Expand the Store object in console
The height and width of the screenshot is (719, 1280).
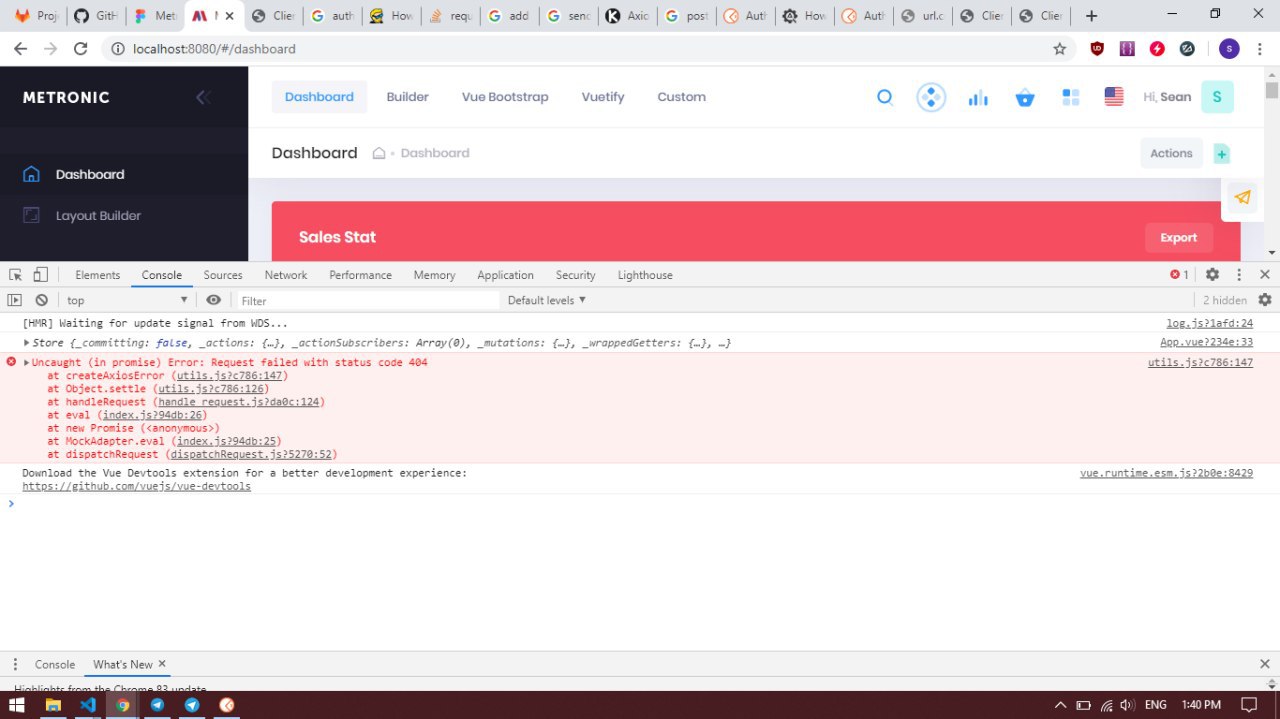(27, 343)
